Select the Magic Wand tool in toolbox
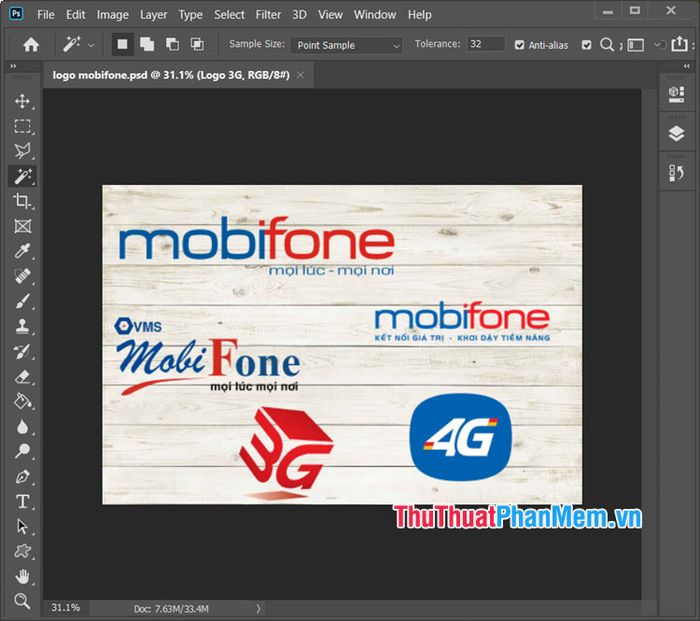This screenshot has height=621, width=700. click(22, 176)
